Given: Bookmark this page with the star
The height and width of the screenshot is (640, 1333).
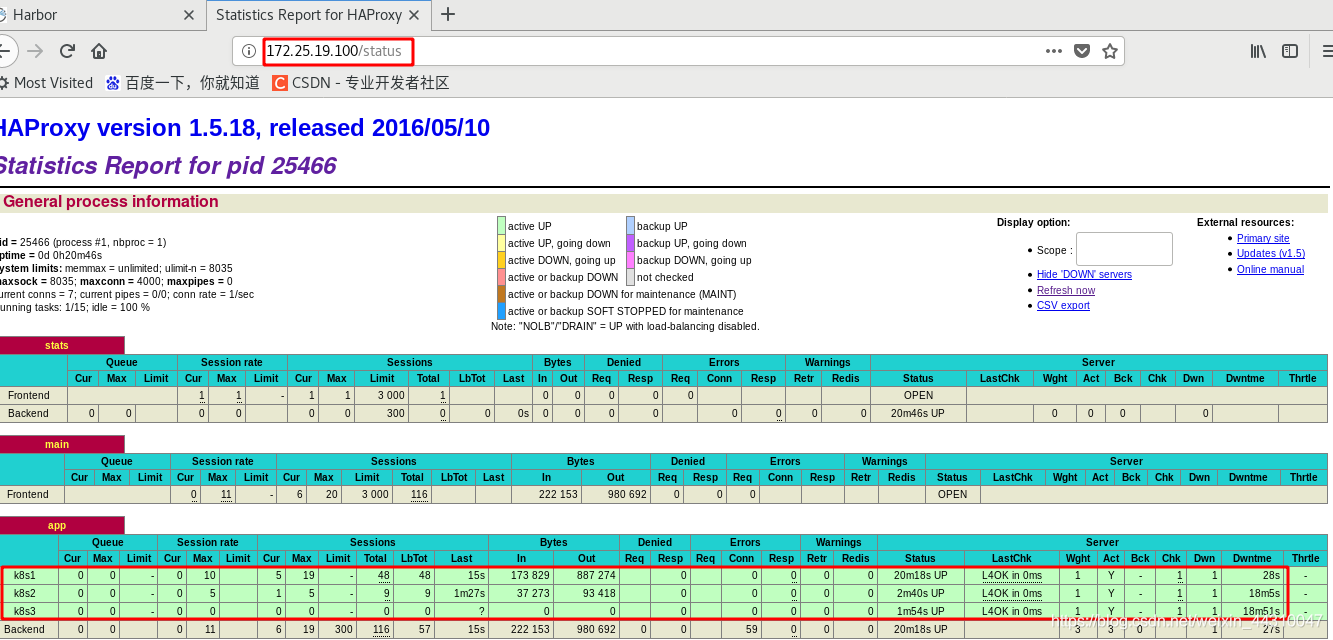Looking at the screenshot, I should coord(1110,51).
